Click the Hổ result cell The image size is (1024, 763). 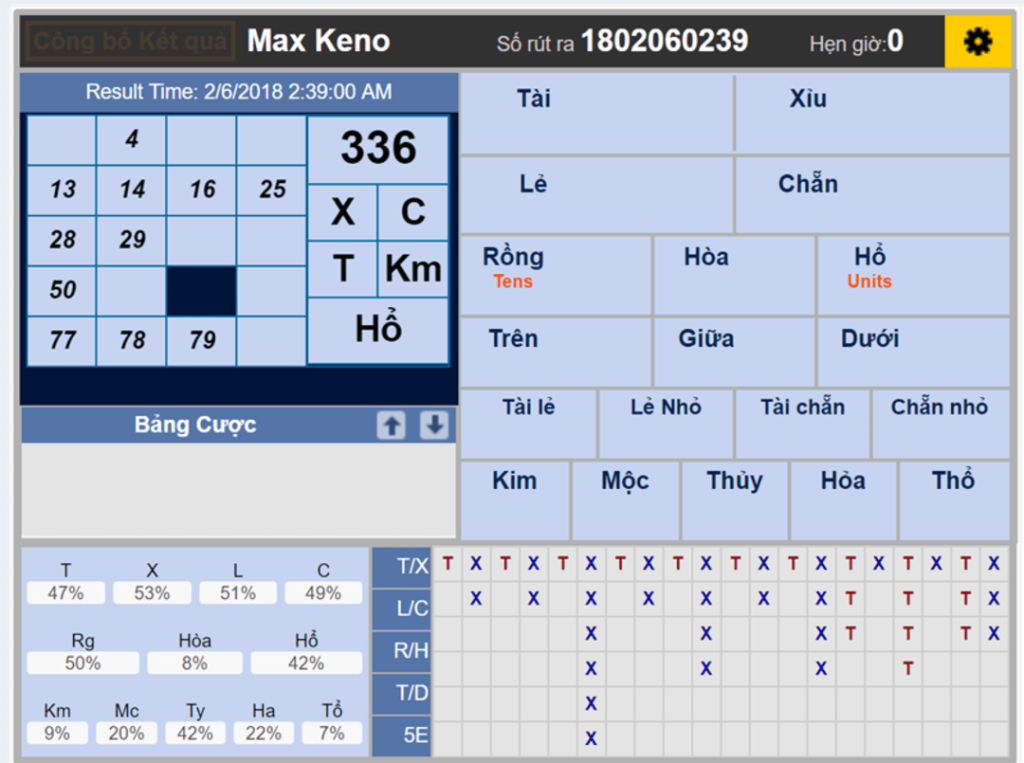click(x=378, y=330)
